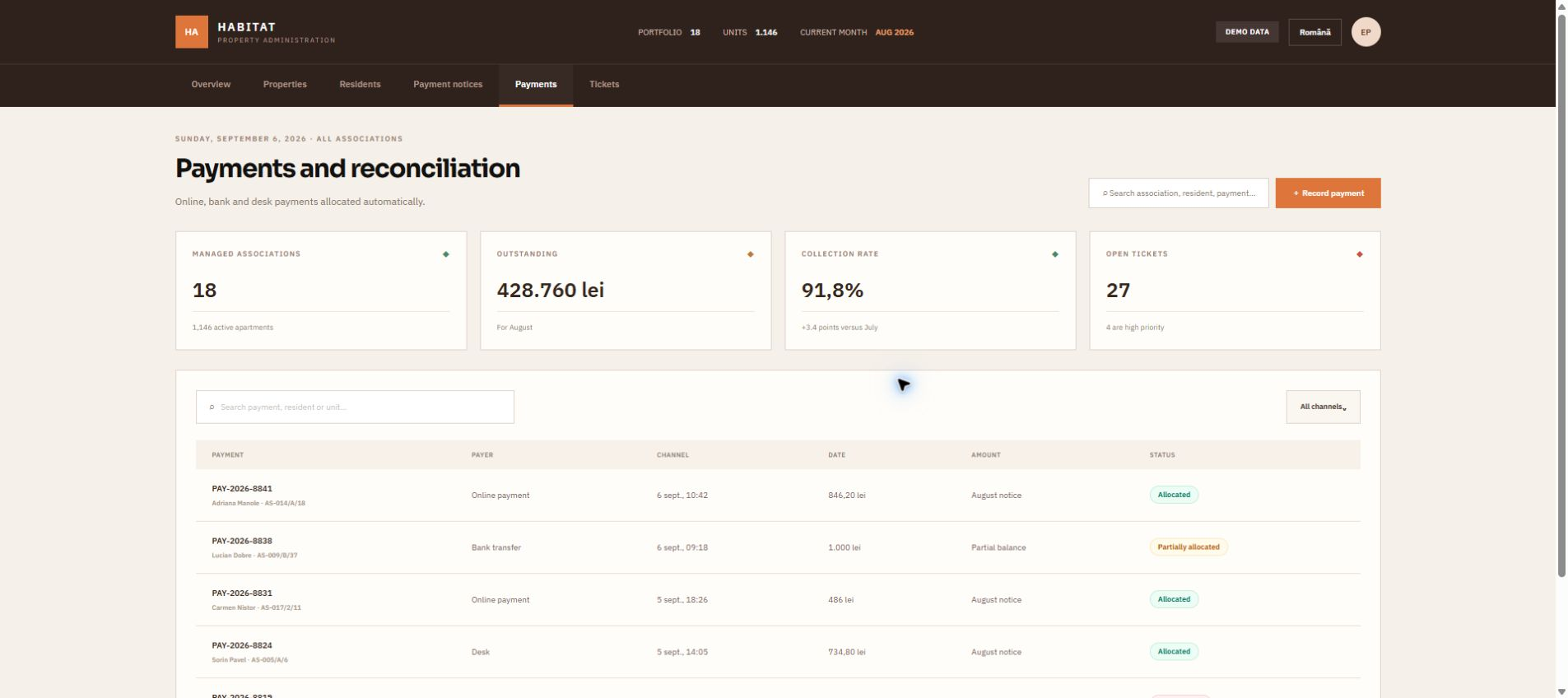The height and width of the screenshot is (698, 1568).
Task: Click the Outstanding value 428.760 lei
Action: point(550,290)
